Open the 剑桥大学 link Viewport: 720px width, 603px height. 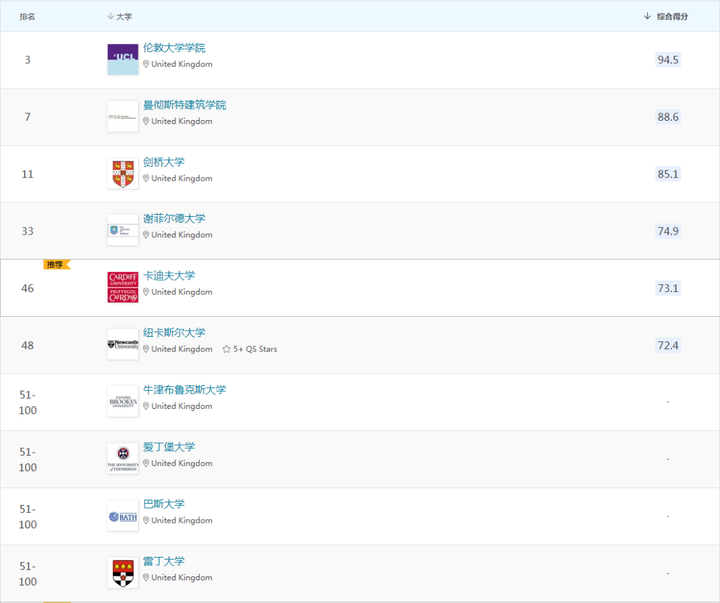163,162
